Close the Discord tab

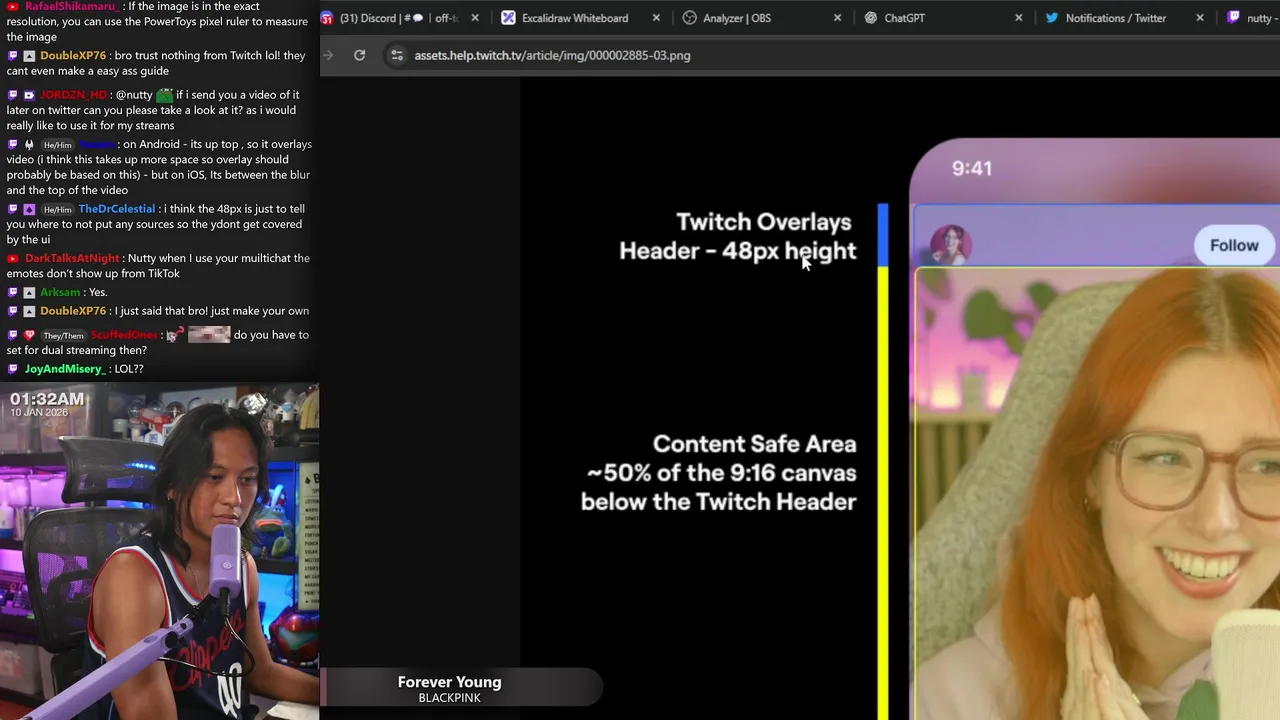(475, 18)
